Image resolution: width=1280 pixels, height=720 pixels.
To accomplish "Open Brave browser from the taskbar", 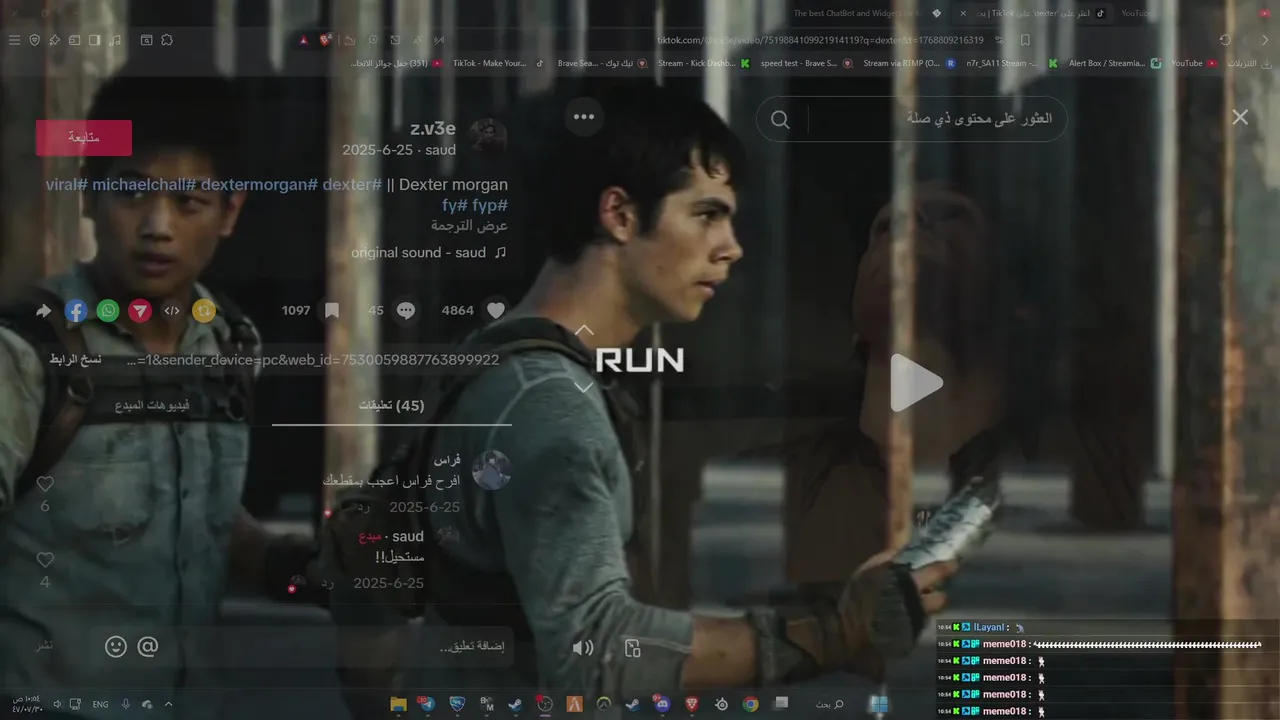I will pos(692,704).
